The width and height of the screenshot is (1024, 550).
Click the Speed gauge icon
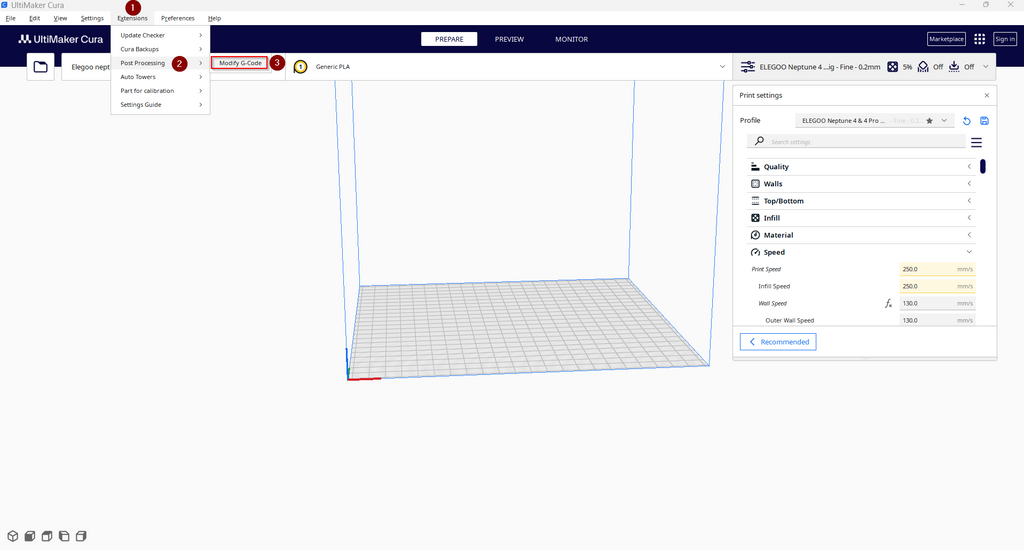tap(755, 252)
